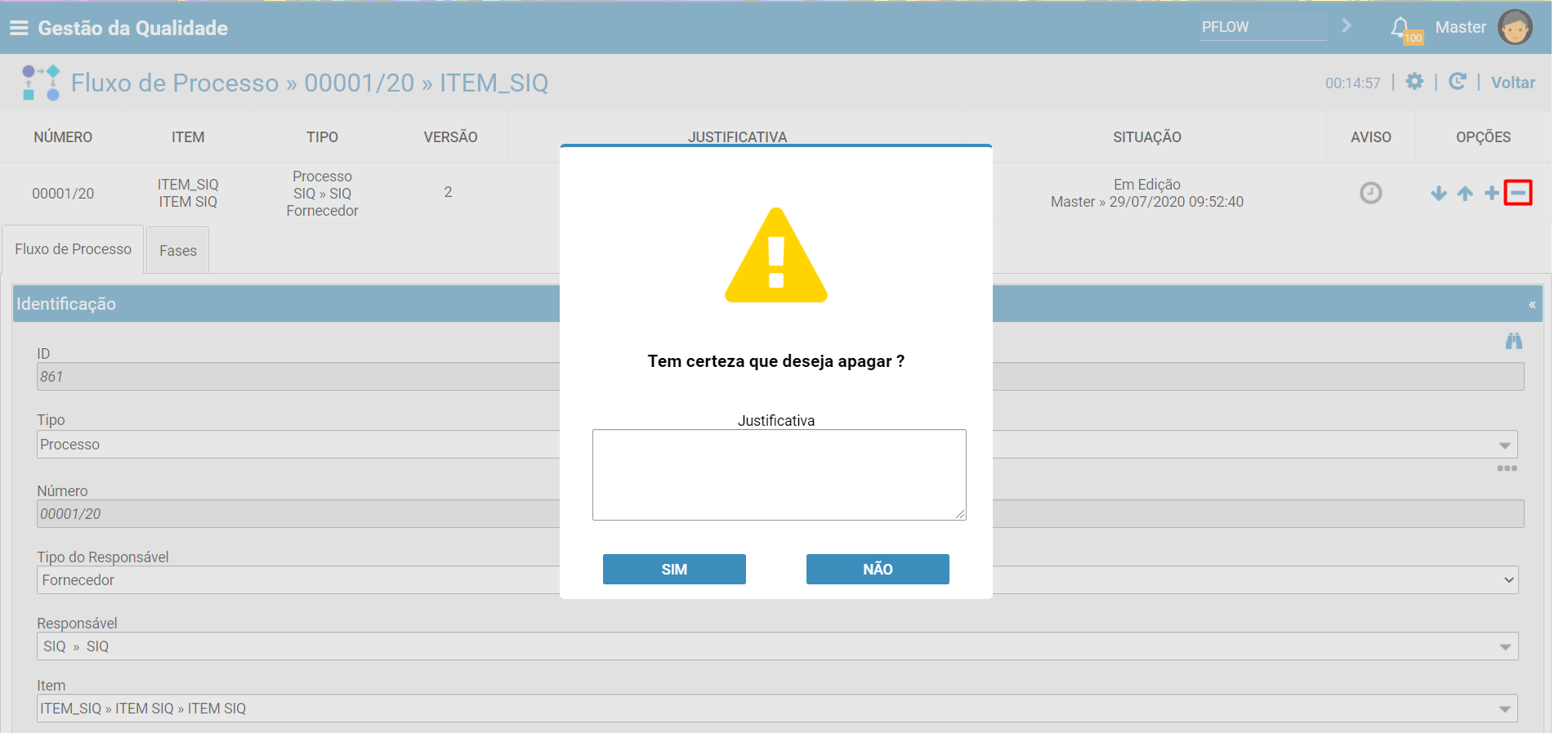The image size is (1568, 738).
Task: Open the Item dropdown
Action: coord(1505,709)
